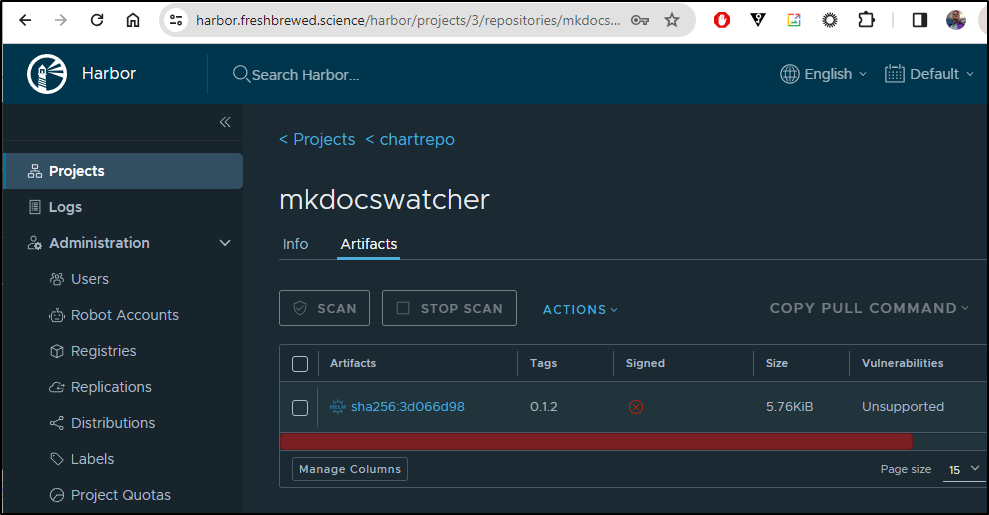
Task: Click the red ad blocker extension icon
Action: 722,20
